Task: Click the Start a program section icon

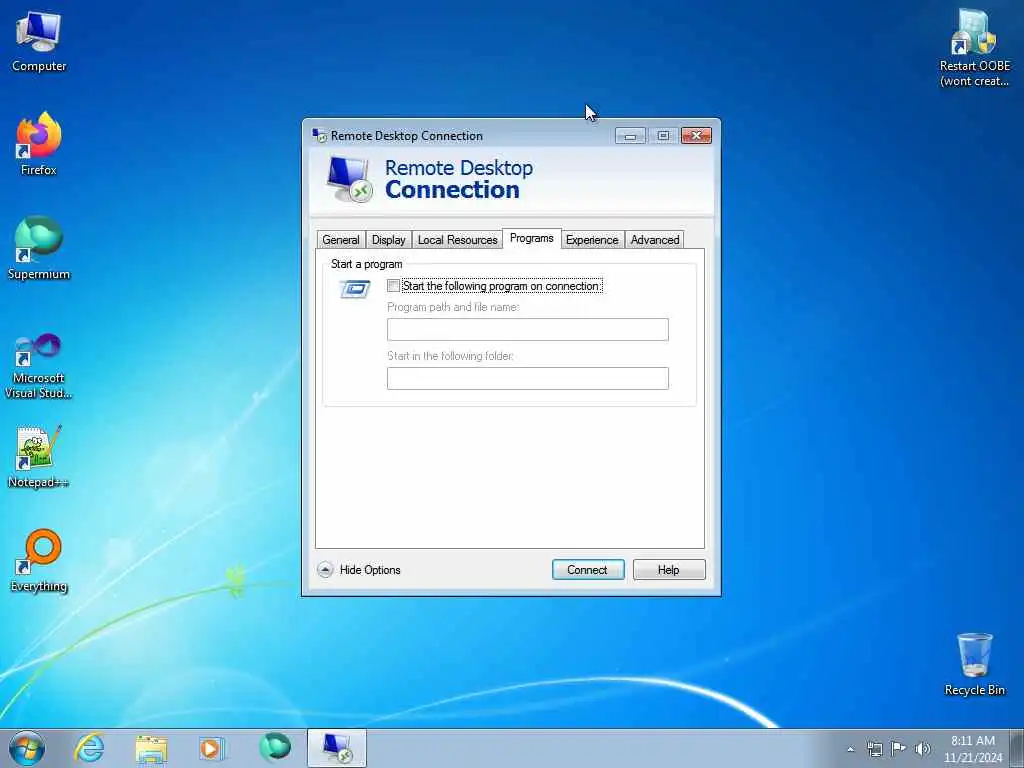Action: click(355, 288)
